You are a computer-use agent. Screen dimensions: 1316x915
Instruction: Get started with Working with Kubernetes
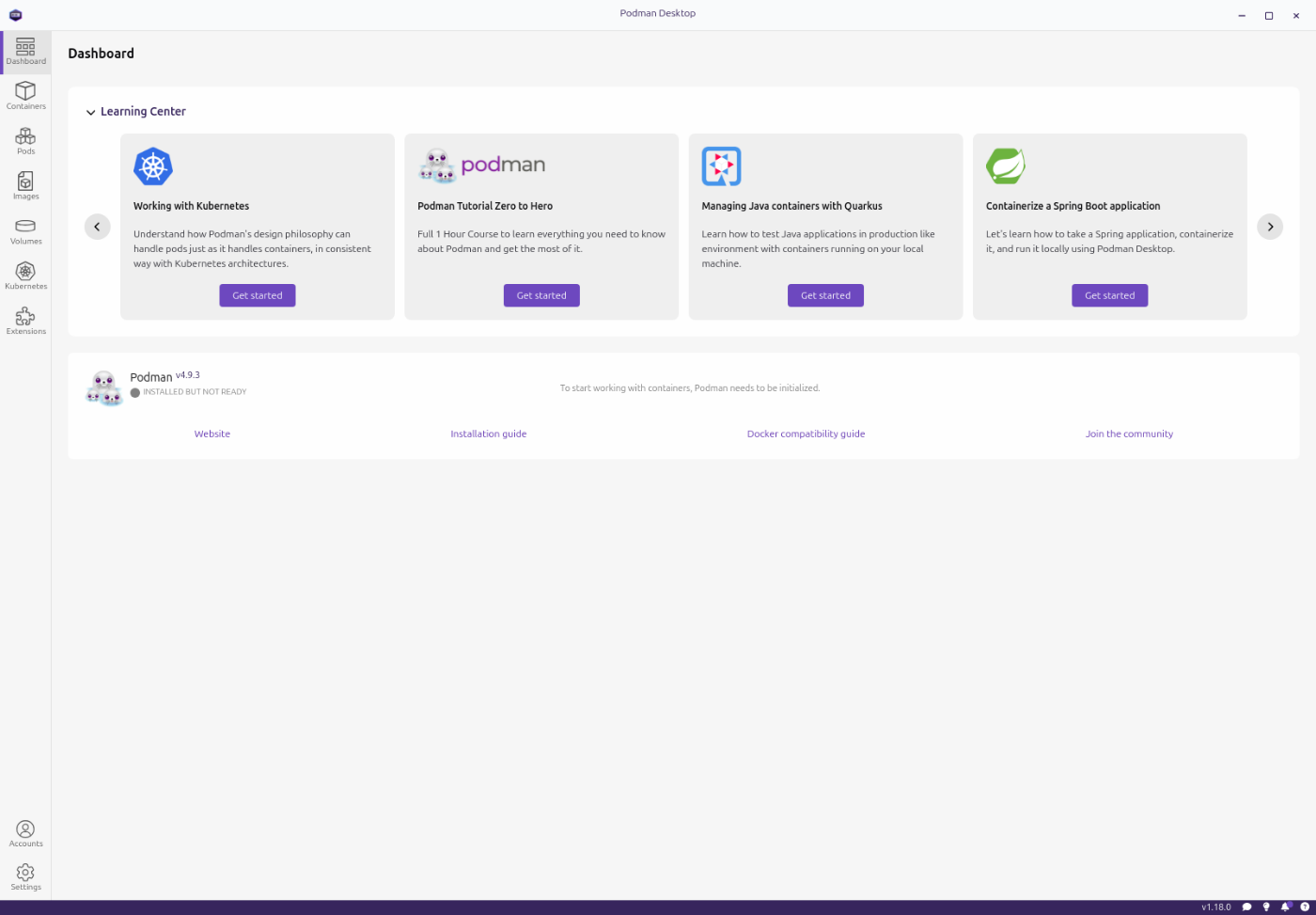tap(258, 295)
